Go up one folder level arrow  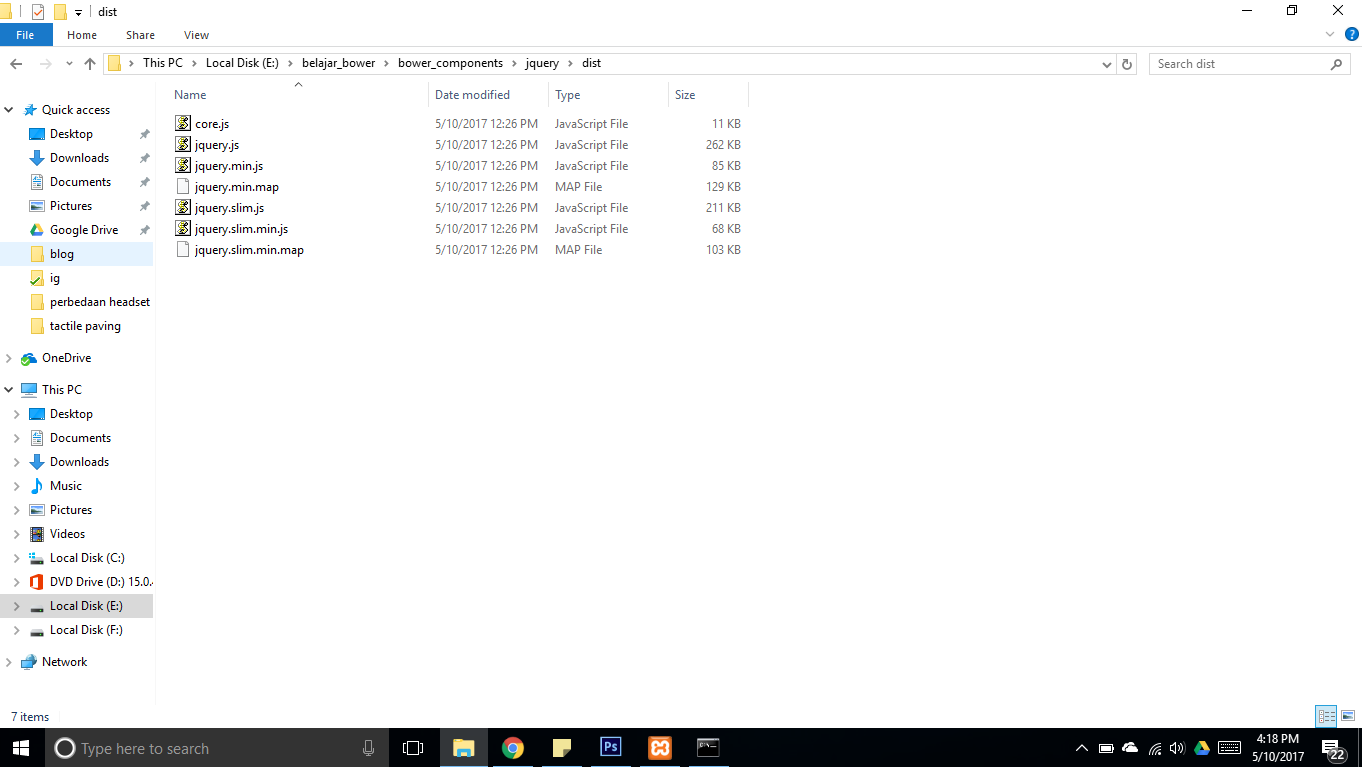pos(90,64)
